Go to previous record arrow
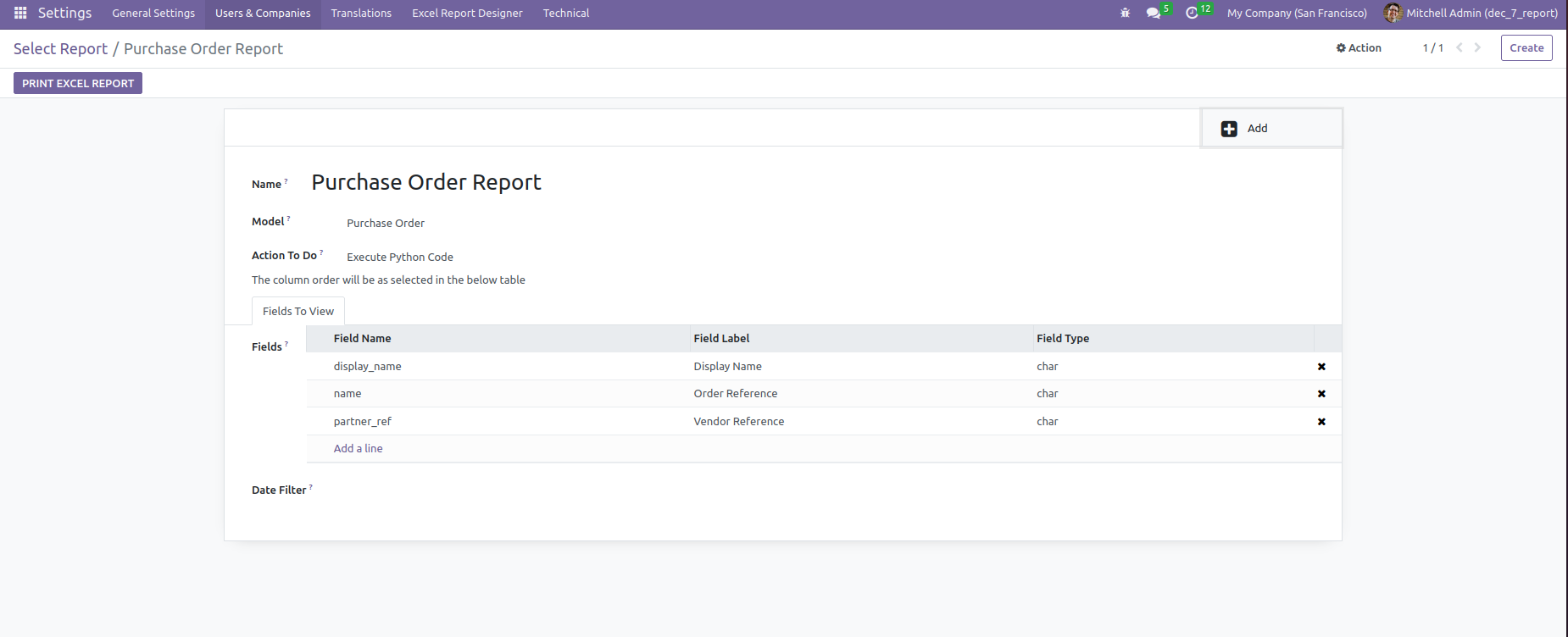Viewport: 1568px width, 637px height. click(1459, 47)
